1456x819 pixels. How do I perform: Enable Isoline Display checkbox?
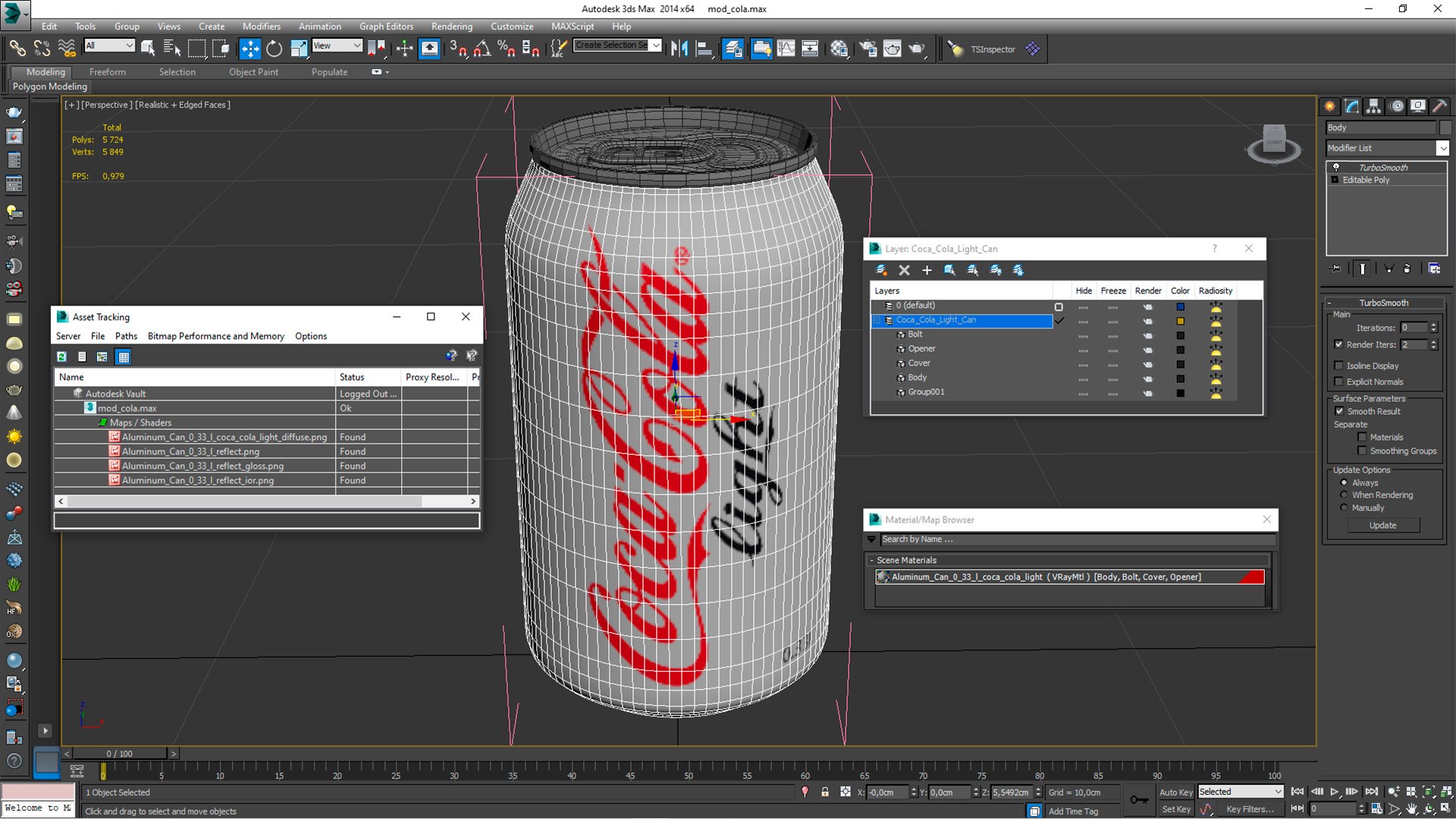click(x=1339, y=366)
